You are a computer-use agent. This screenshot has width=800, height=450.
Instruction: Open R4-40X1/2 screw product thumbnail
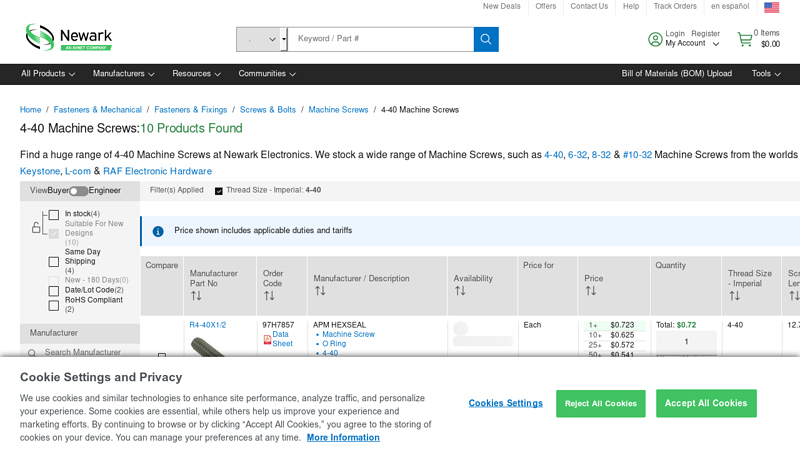point(207,347)
